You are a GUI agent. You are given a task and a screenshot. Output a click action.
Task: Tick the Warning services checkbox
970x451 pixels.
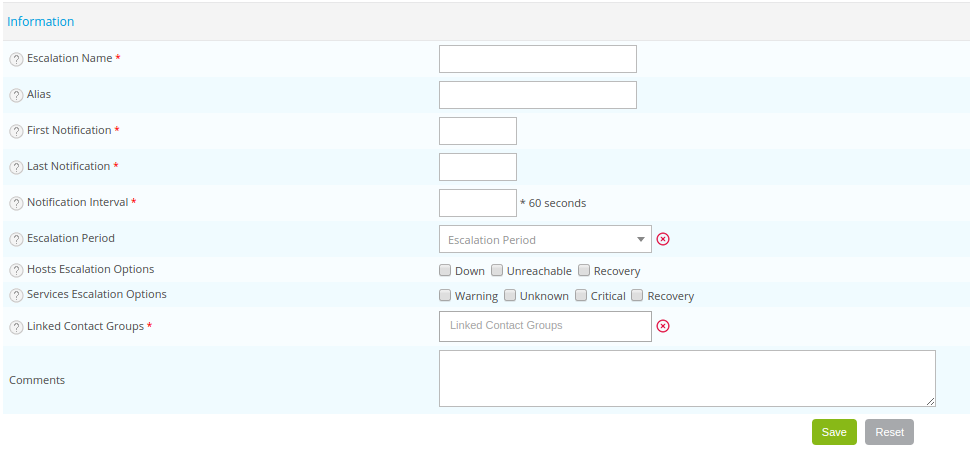[x=445, y=296]
